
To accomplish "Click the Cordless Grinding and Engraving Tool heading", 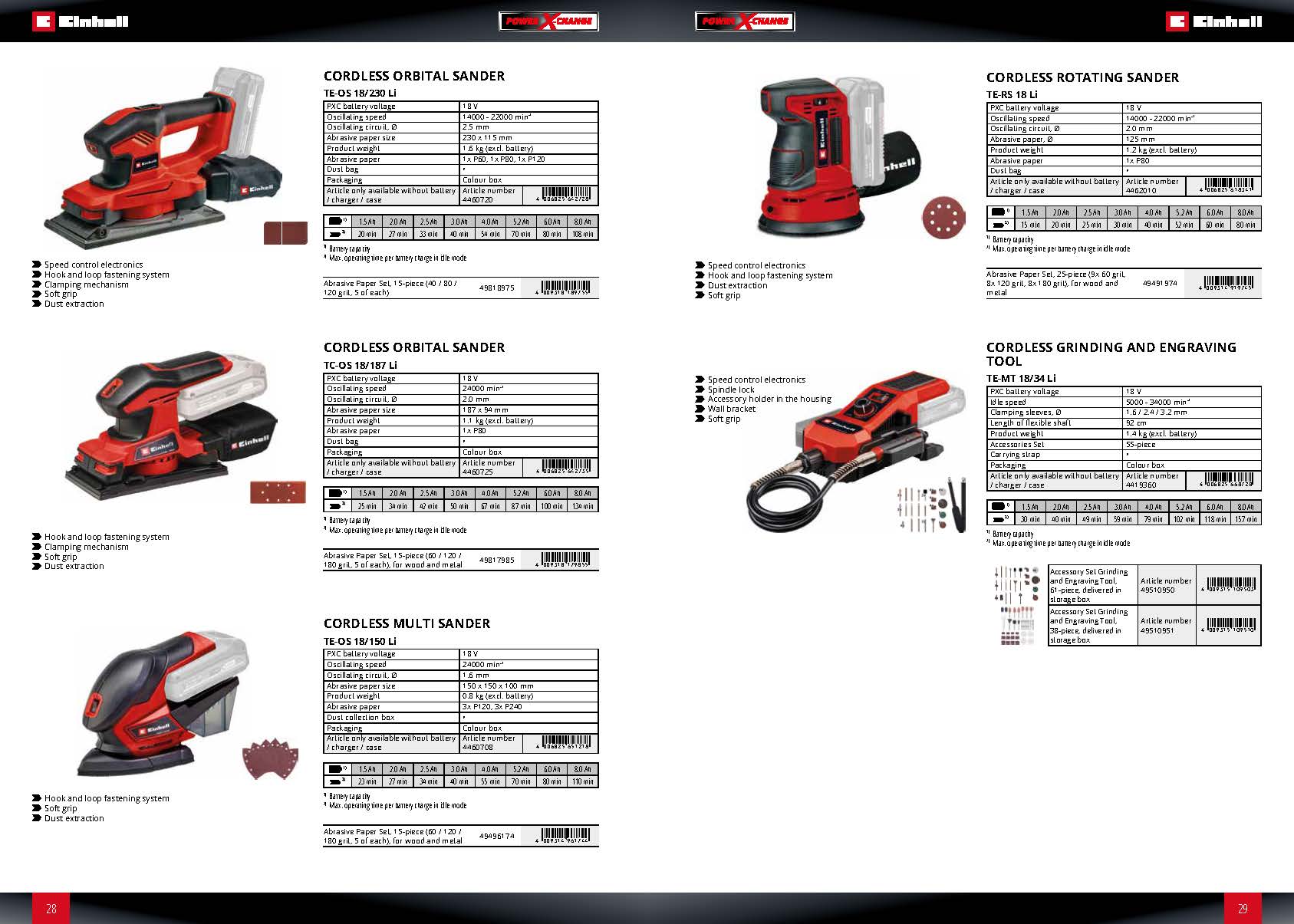I will [x=1111, y=354].
